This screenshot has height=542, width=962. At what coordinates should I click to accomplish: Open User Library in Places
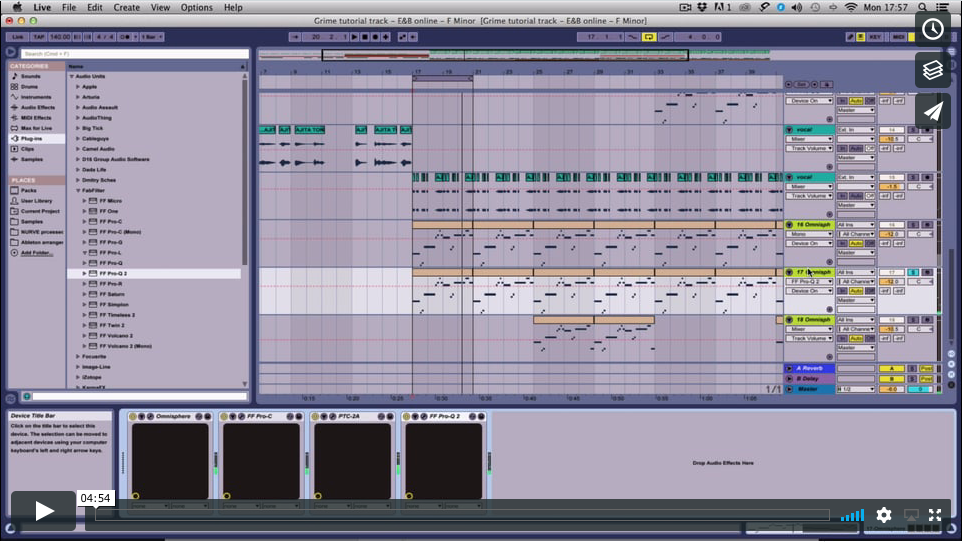pos(36,201)
